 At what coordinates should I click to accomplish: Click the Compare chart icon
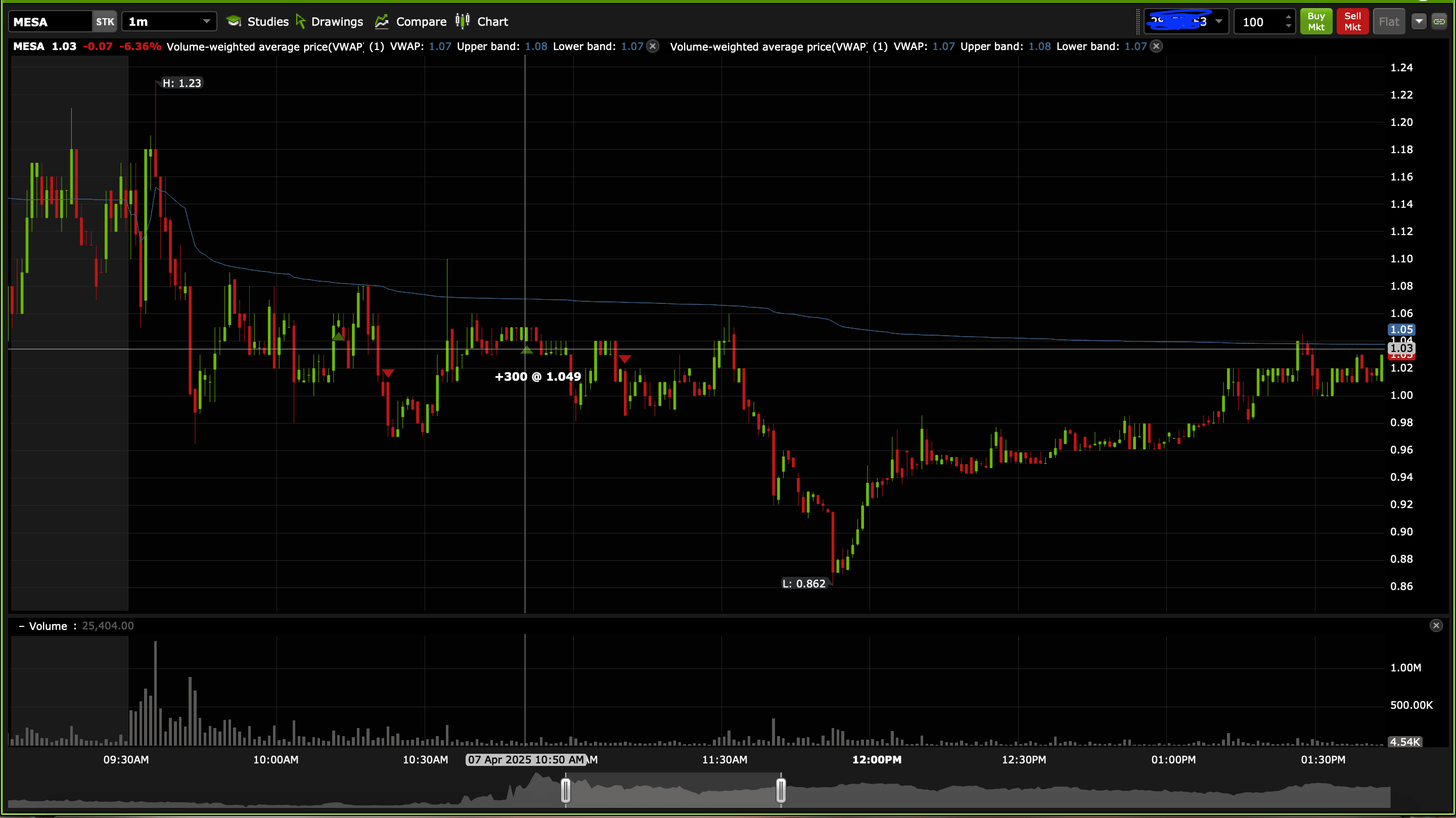[x=382, y=21]
